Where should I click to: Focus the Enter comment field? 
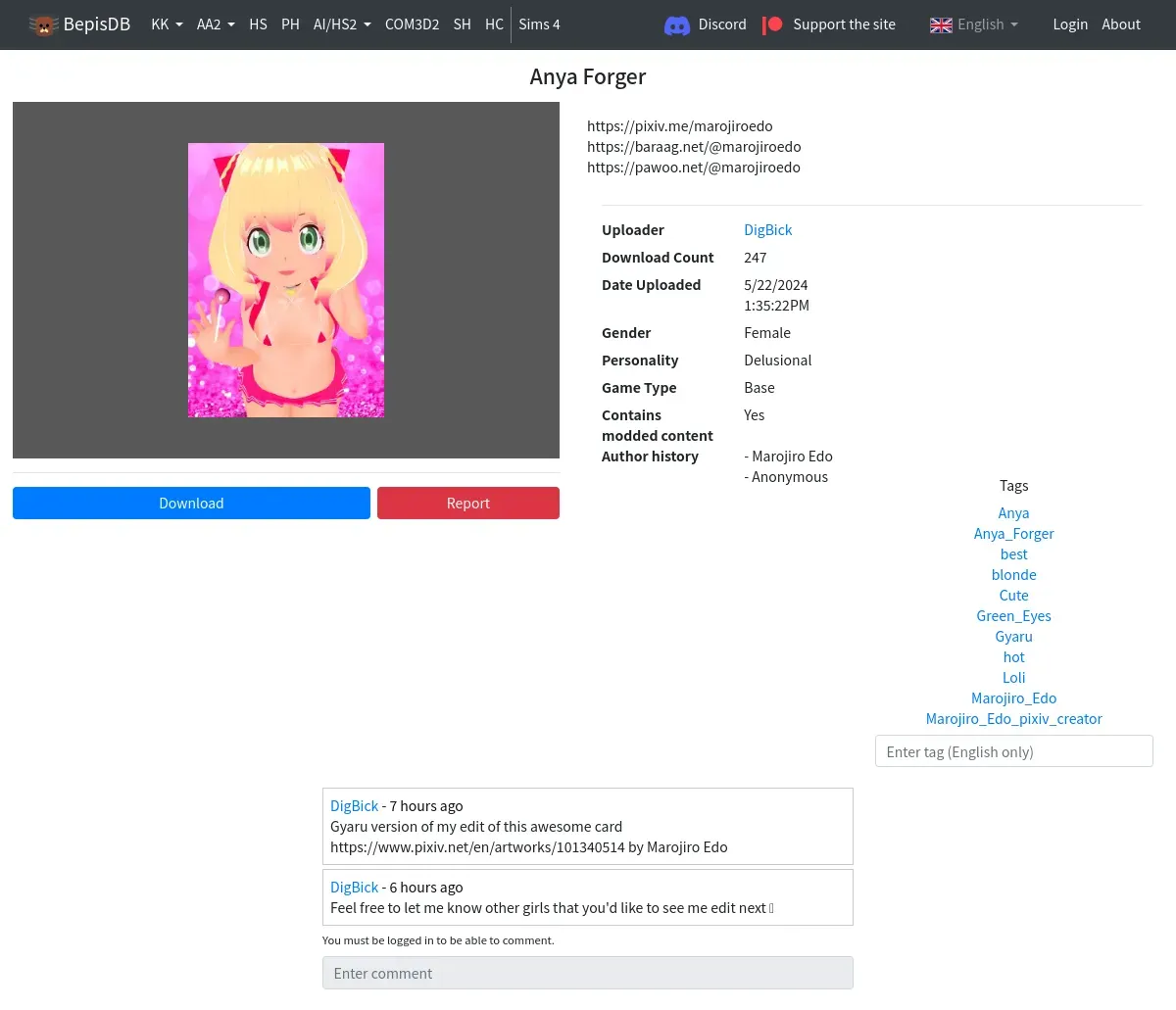pyautogui.click(x=588, y=973)
